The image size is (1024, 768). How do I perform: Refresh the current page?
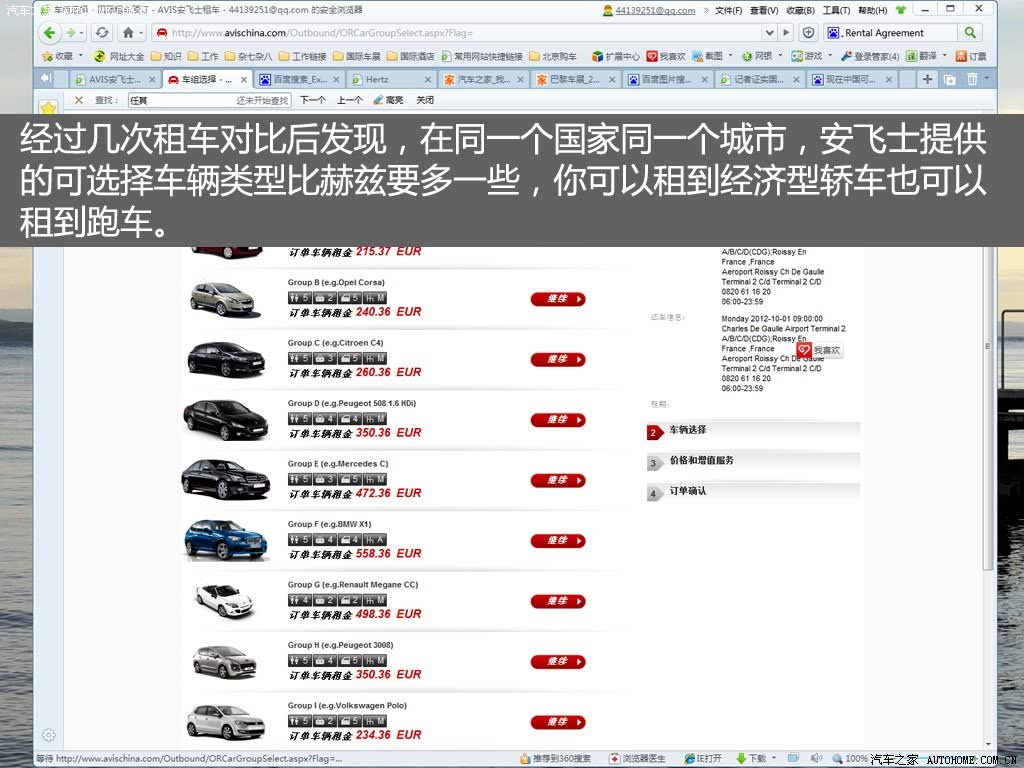(x=102, y=33)
